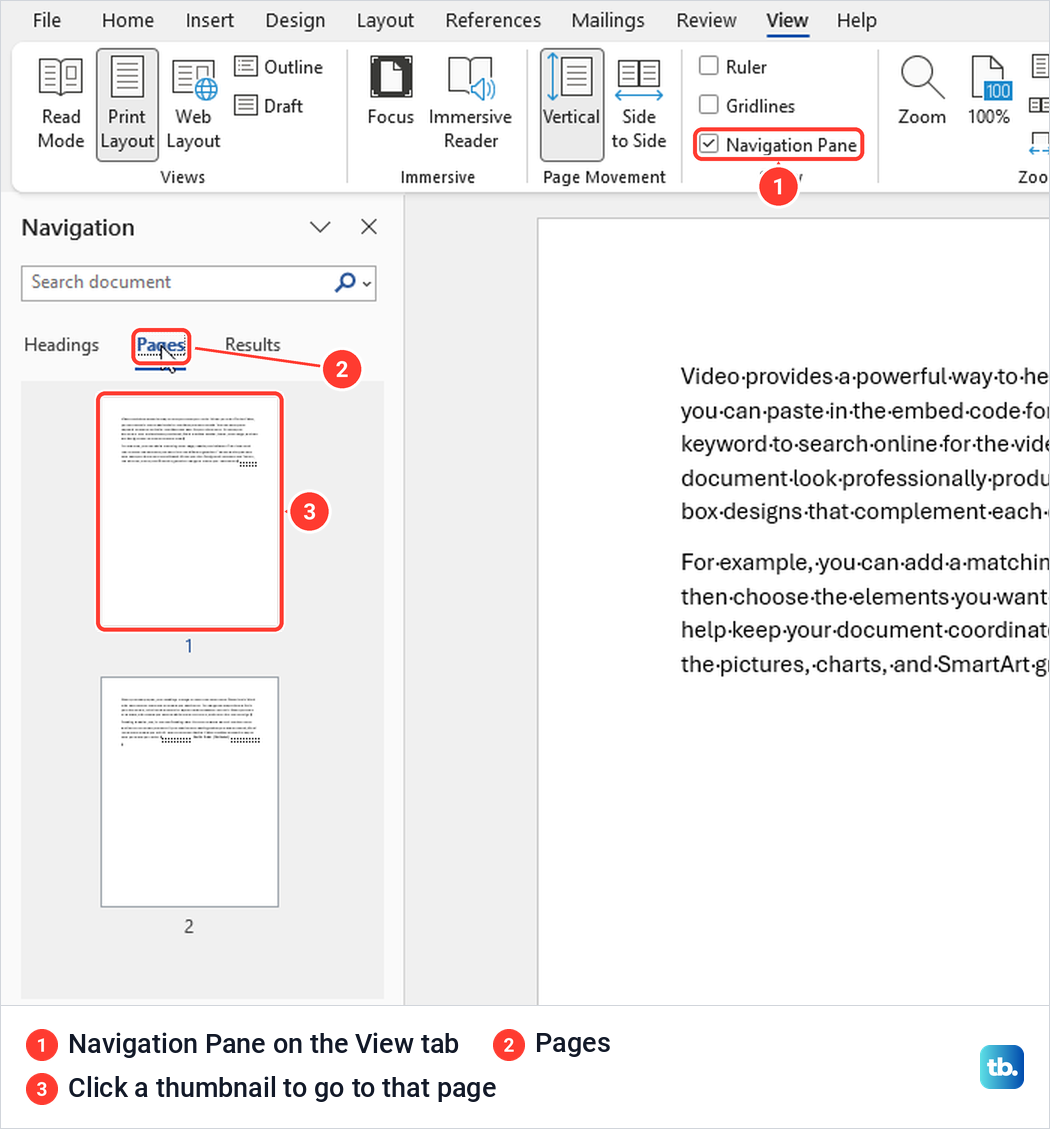The width and height of the screenshot is (1050, 1129).
Task: Open the Design ribbon tab
Action: pos(295,20)
